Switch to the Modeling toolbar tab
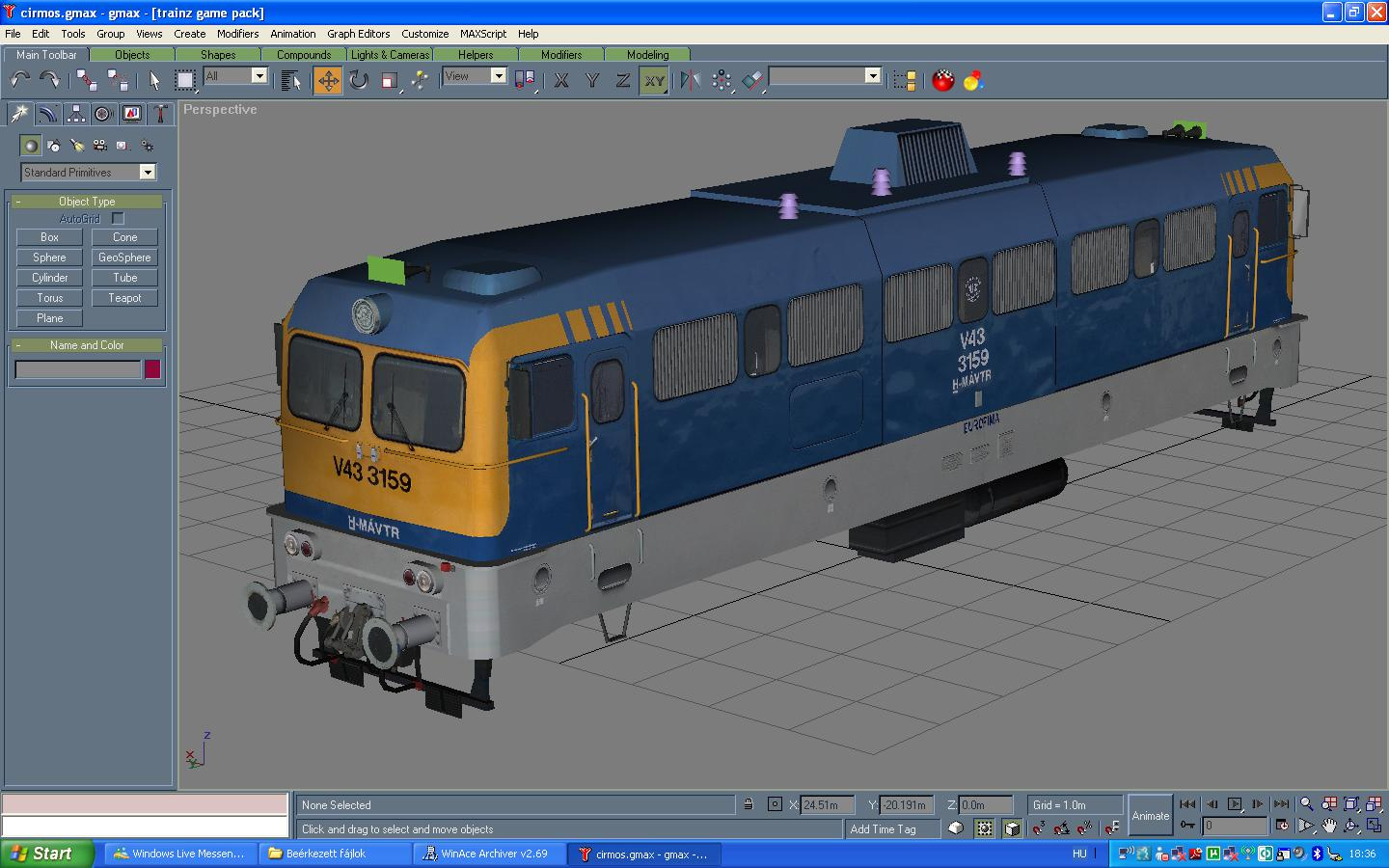This screenshot has width=1389, height=868. (647, 55)
